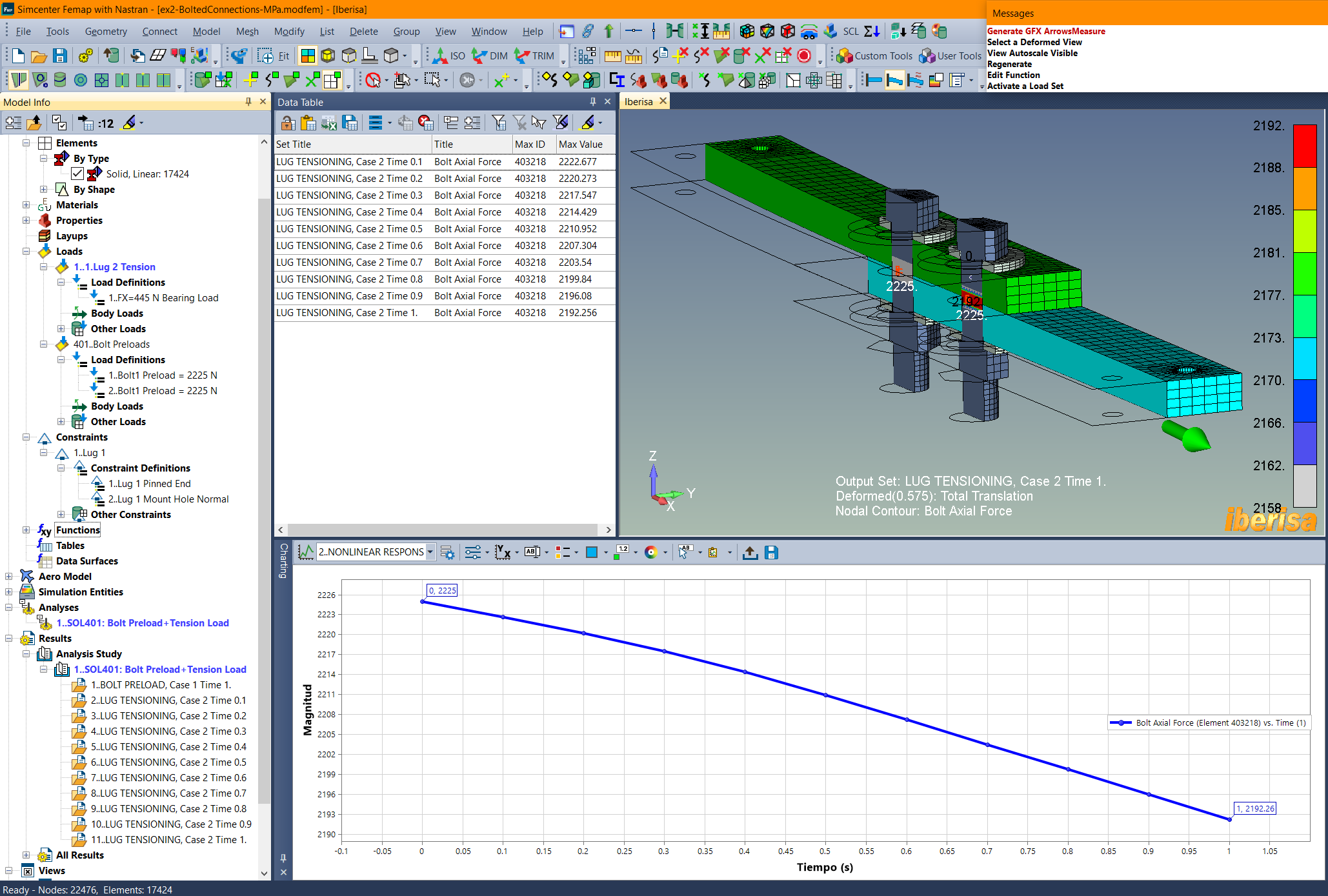The image size is (1328, 896).
Task: Open post options dropdown arrow
Action: (x=972, y=80)
